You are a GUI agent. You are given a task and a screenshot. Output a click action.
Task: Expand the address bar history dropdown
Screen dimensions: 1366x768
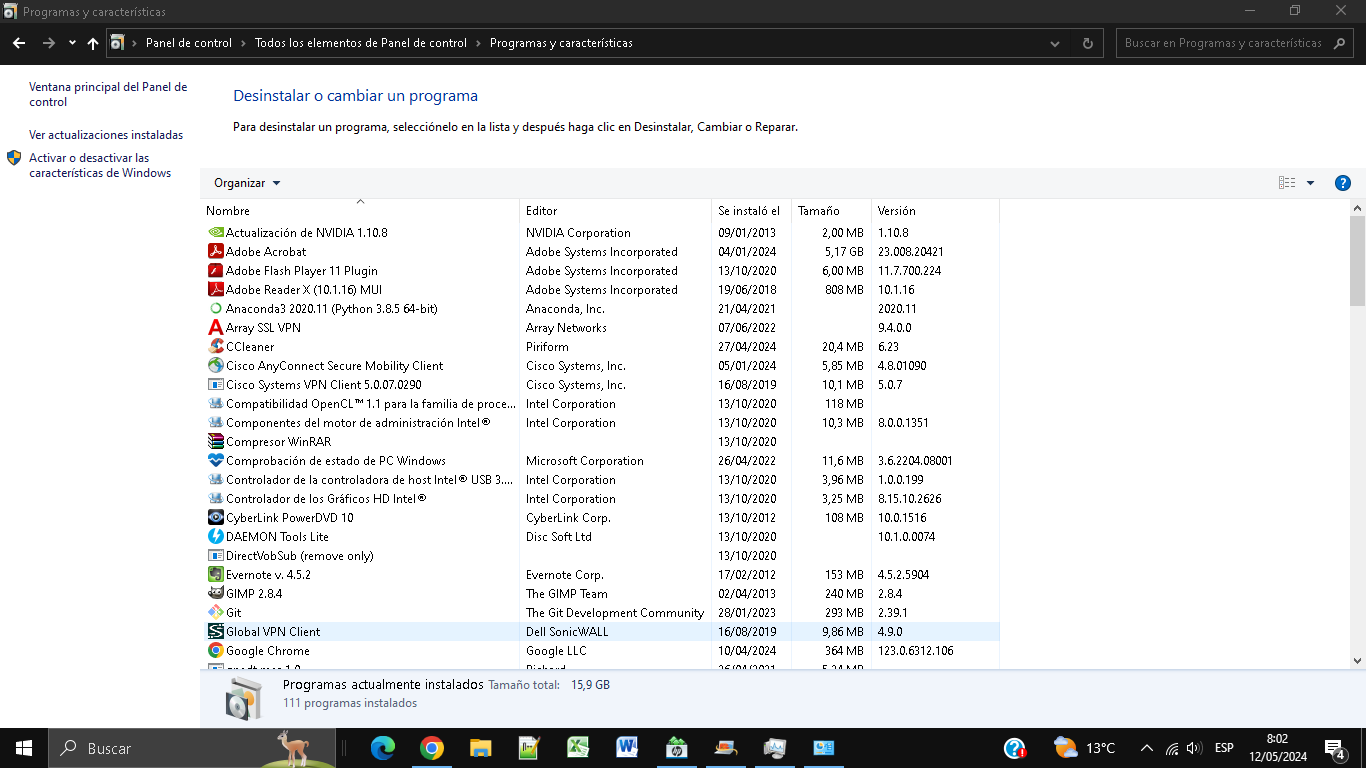coord(1056,43)
